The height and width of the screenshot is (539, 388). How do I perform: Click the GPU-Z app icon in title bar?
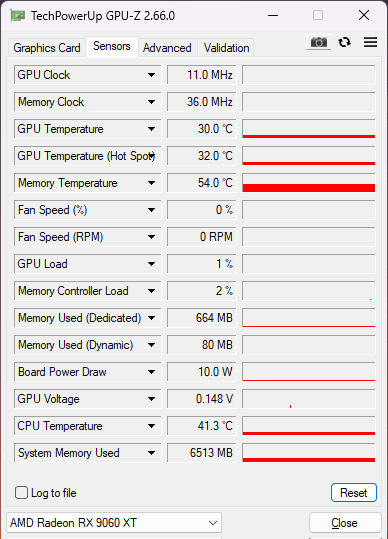pos(18,15)
